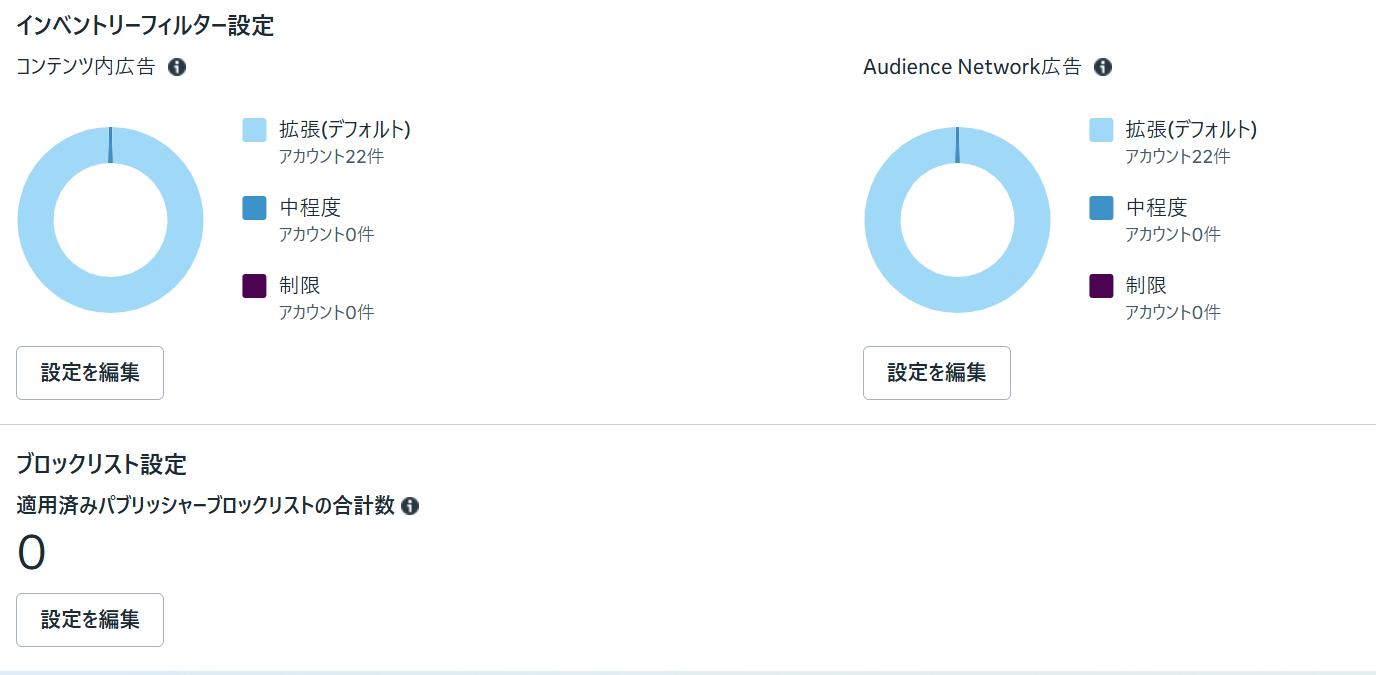Select the blue 中程度 swatch for Audience Network広告
The width and height of the screenshot is (1376, 675).
click(x=1101, y=208)
